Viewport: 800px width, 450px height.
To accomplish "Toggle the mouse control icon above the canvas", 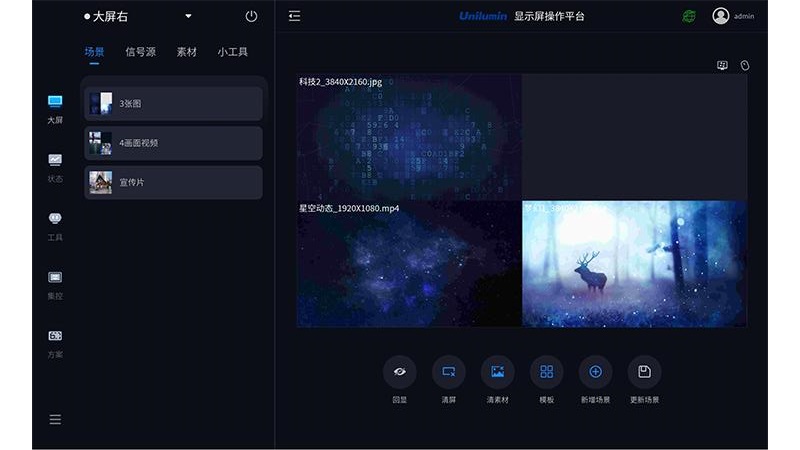I will point(744,66).
